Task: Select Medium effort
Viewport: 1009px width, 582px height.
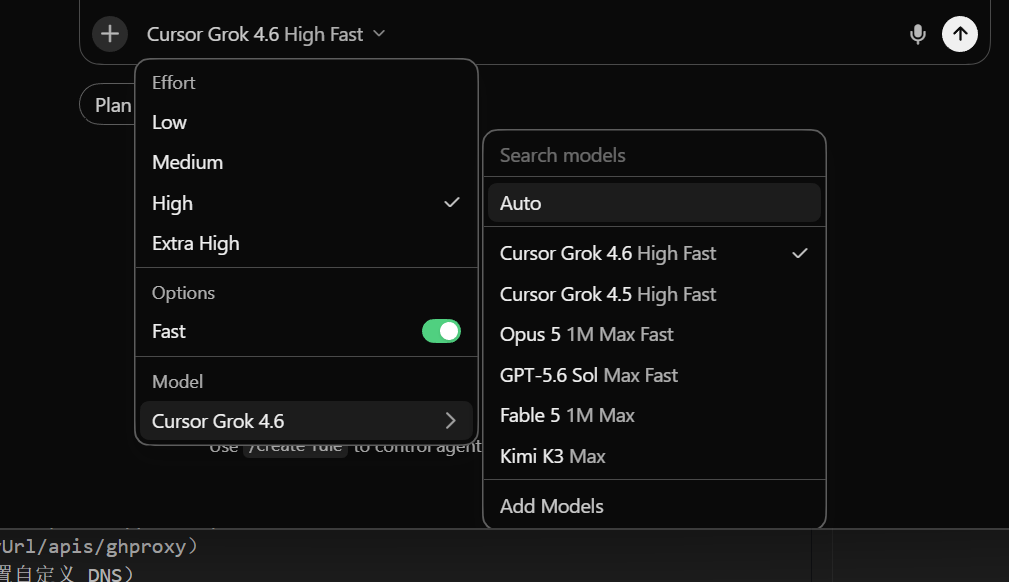Action: pyautogui.click(x=306, y=162)
